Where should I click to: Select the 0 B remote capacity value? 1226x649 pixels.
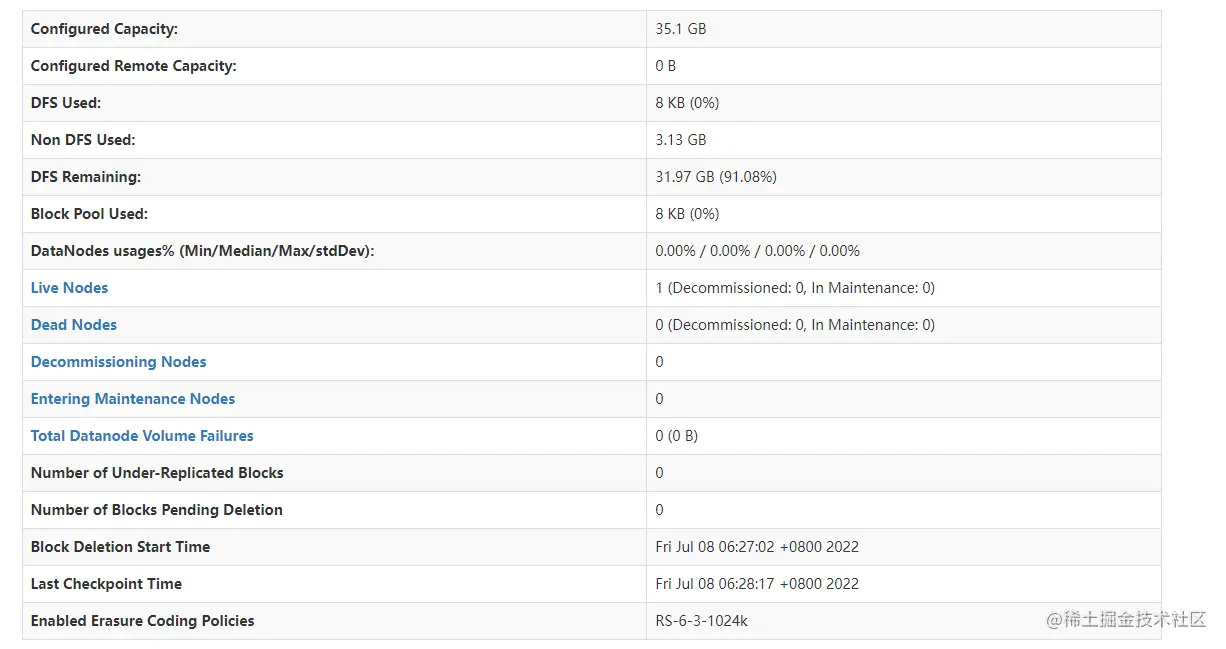click(666, 66)
